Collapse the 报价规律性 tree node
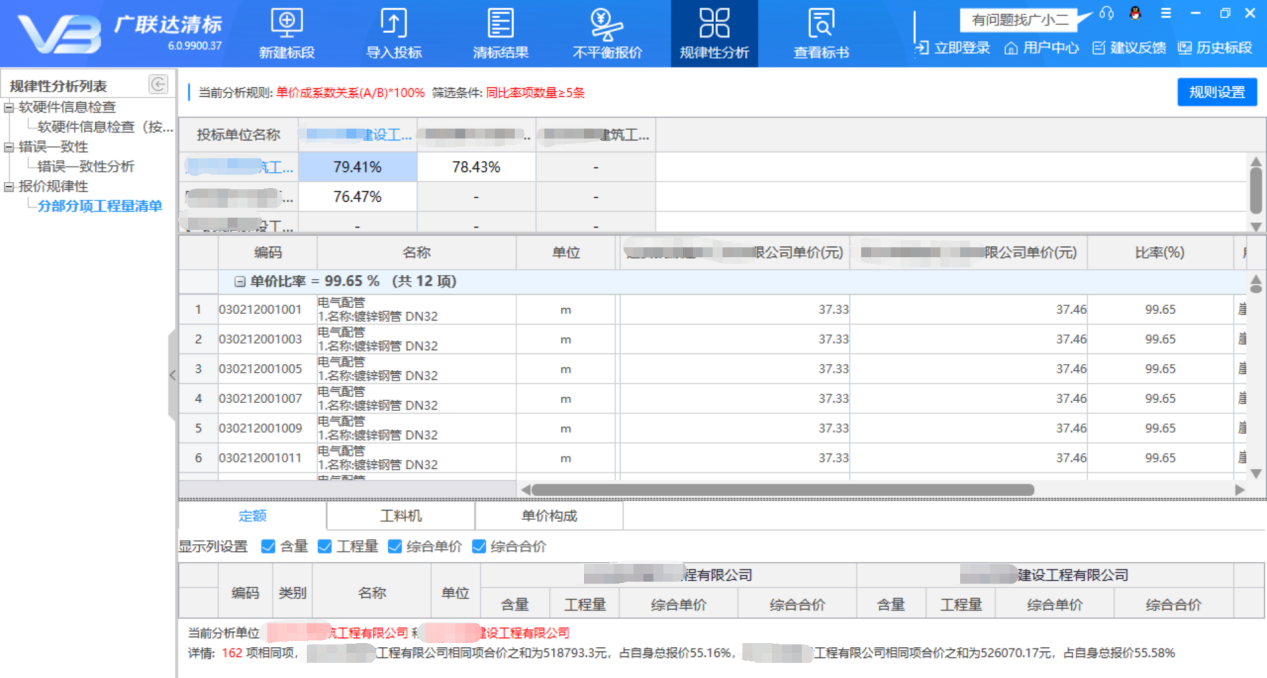Screen dimensions: 1267x678 (x=9, y=186)
